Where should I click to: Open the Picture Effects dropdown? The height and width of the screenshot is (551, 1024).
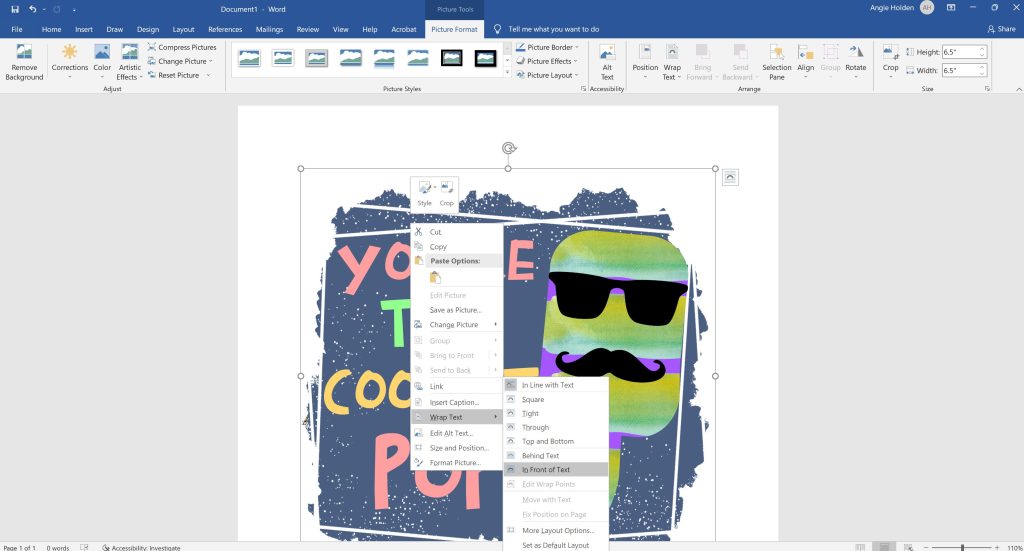[x=547, y=61]
